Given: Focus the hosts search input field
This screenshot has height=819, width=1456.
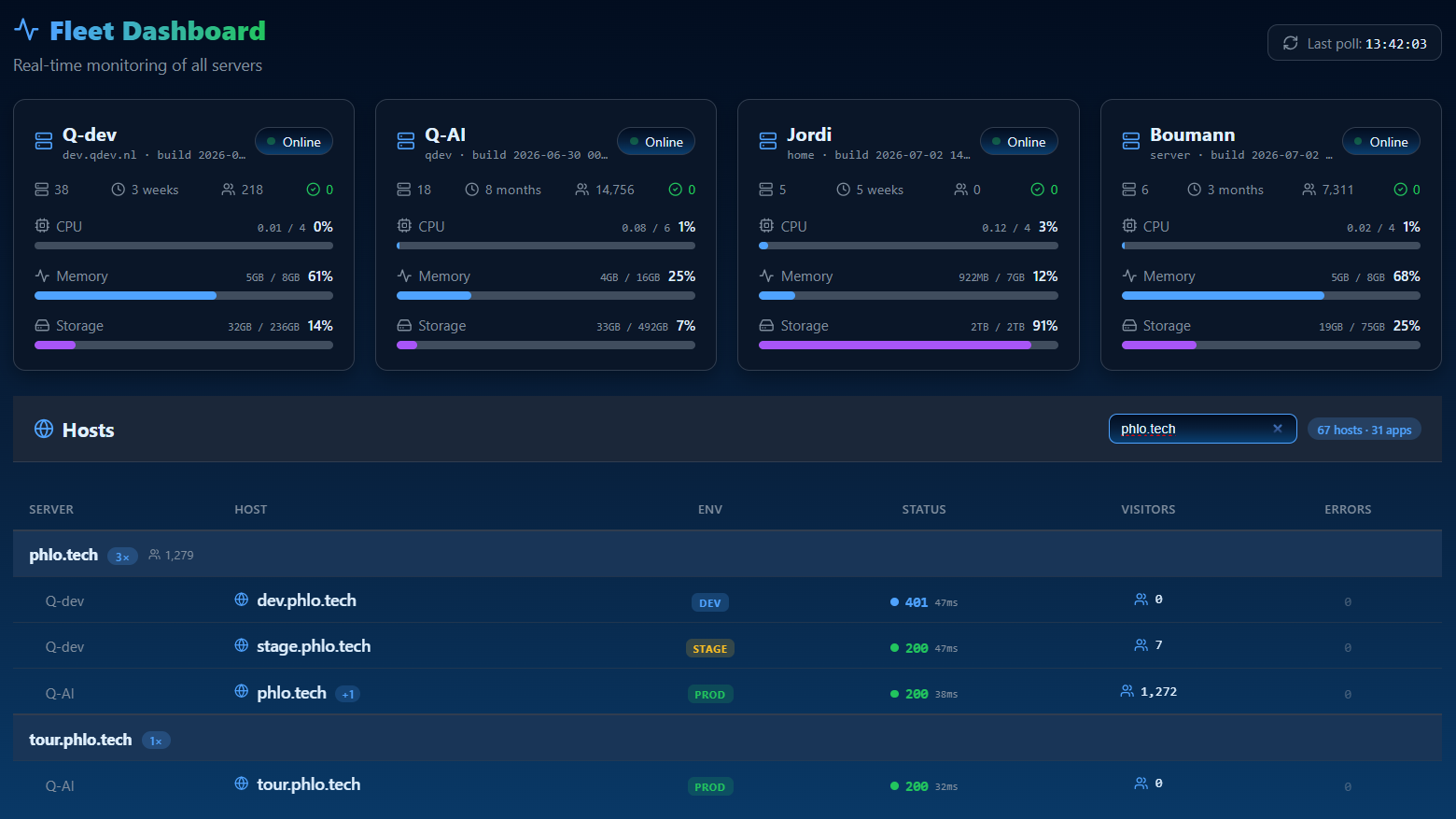Looking at the screenshot, I should coord(1203,429).
